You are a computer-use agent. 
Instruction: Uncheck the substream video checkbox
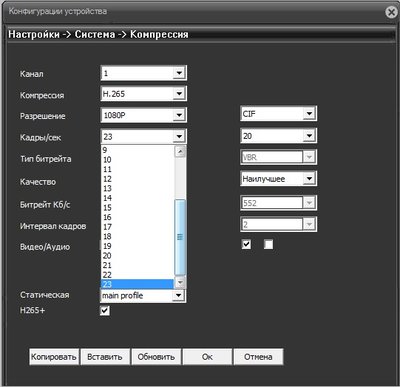pos(246,244)
